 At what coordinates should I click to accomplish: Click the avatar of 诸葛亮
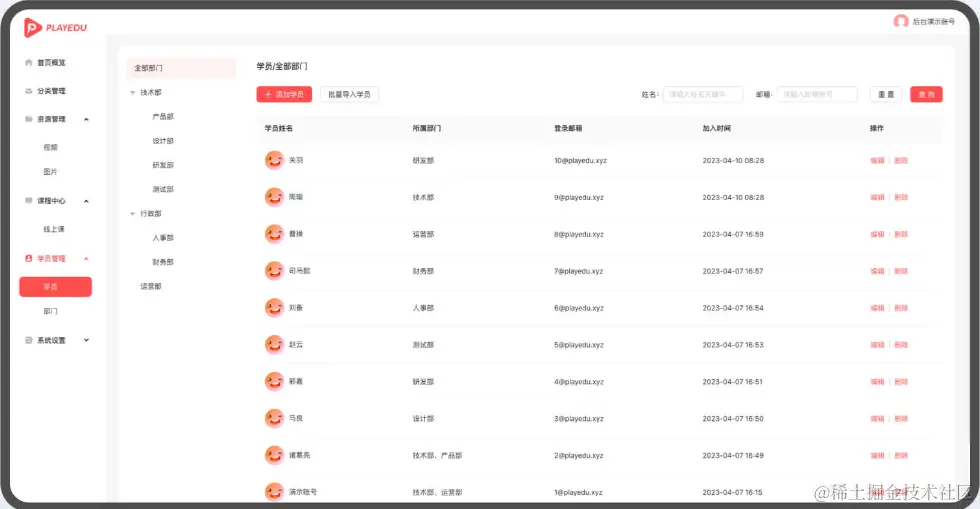point(274,455)
